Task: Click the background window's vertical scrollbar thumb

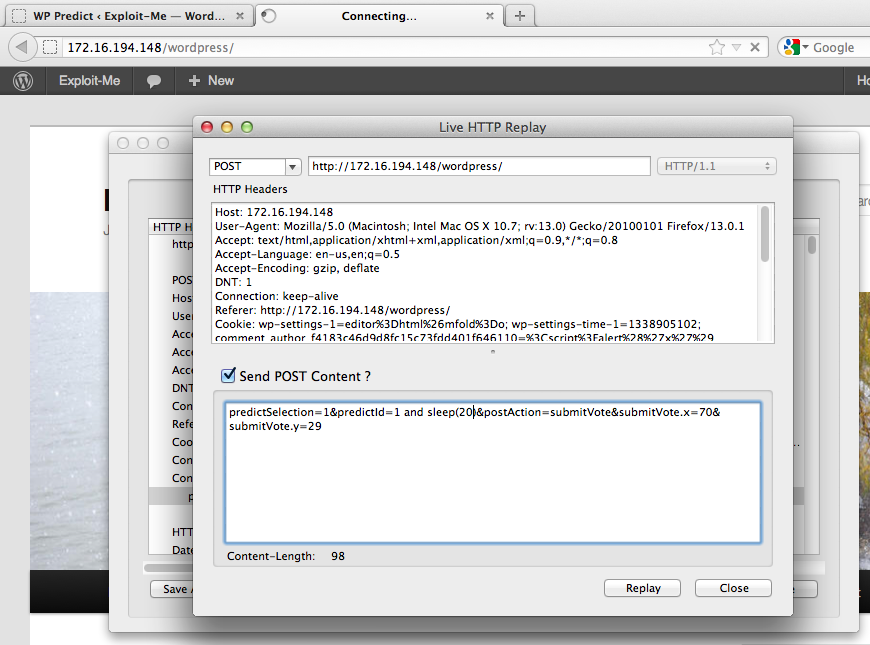Action: click(812, 245)
